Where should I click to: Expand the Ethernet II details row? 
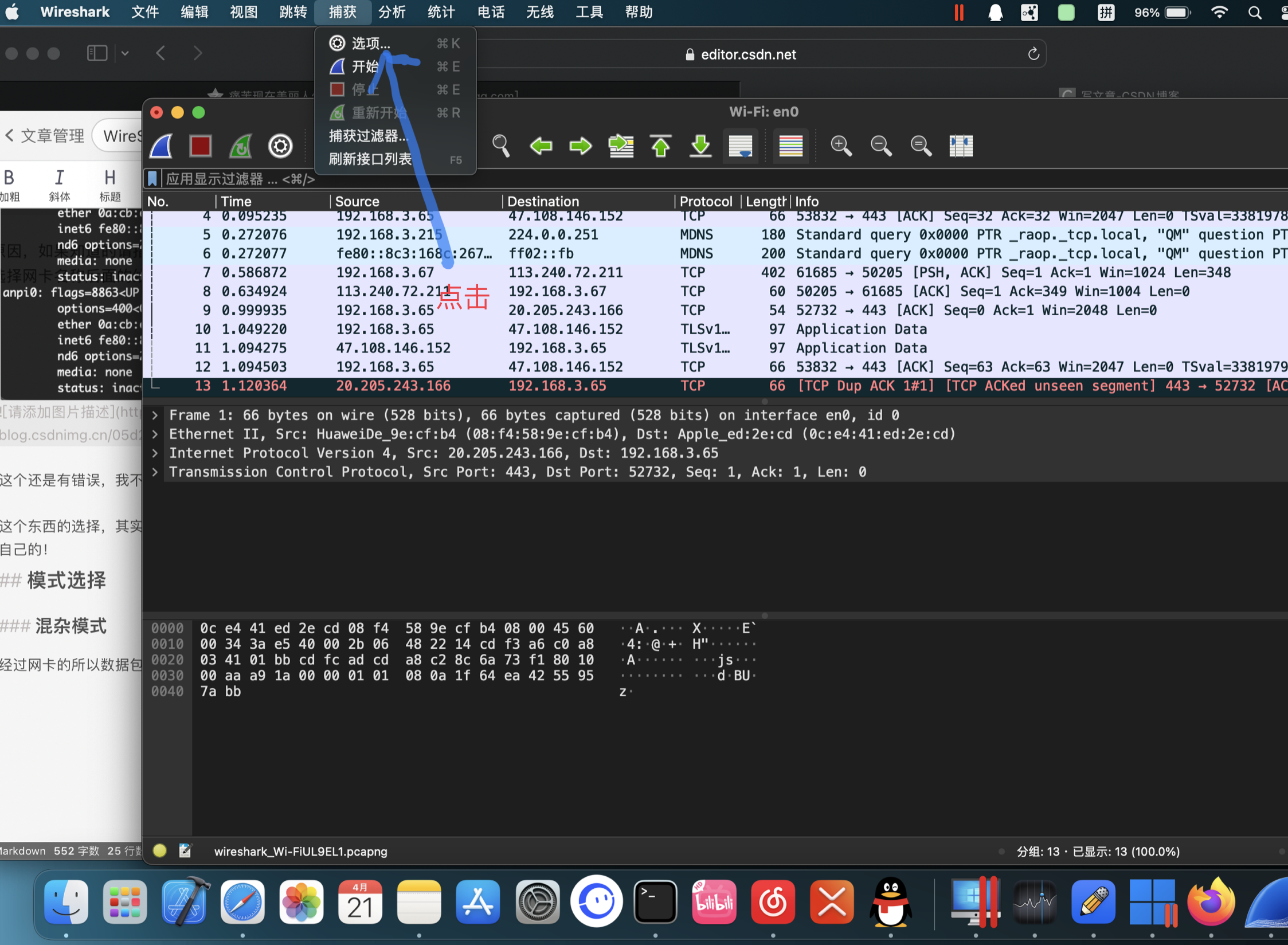coord(155,434)
